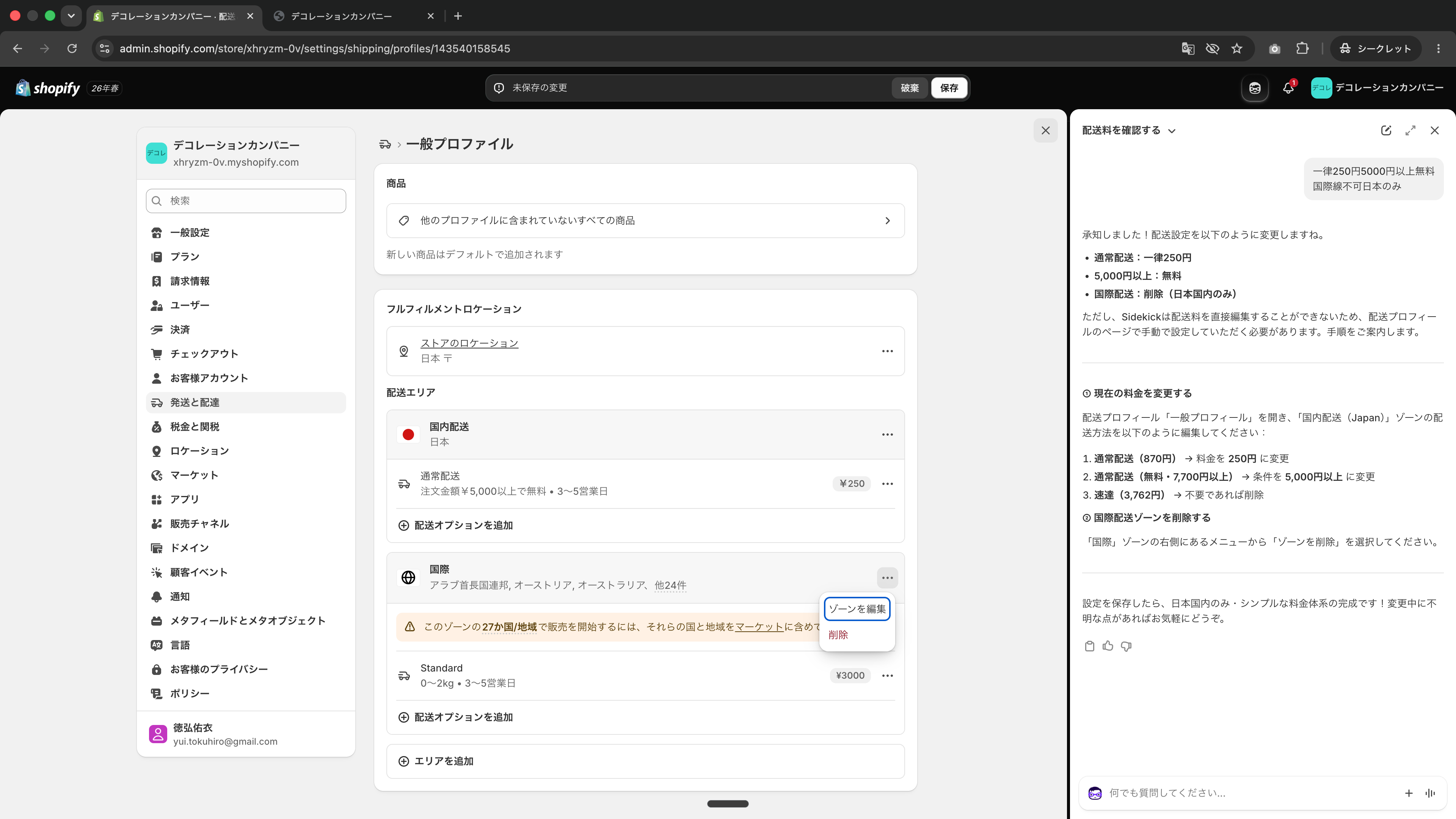Viewport: 1456px width, 819px height.
Task: Open the ストアのロケーション link
Action: click(469, 343)
